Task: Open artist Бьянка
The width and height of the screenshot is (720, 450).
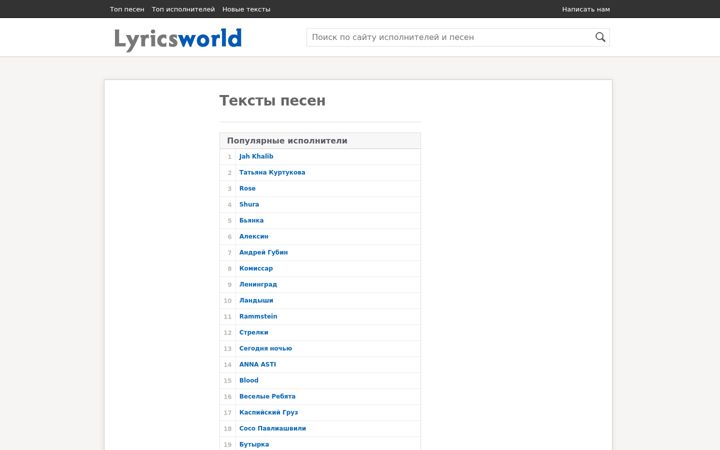Action: [x=251, y=220]
